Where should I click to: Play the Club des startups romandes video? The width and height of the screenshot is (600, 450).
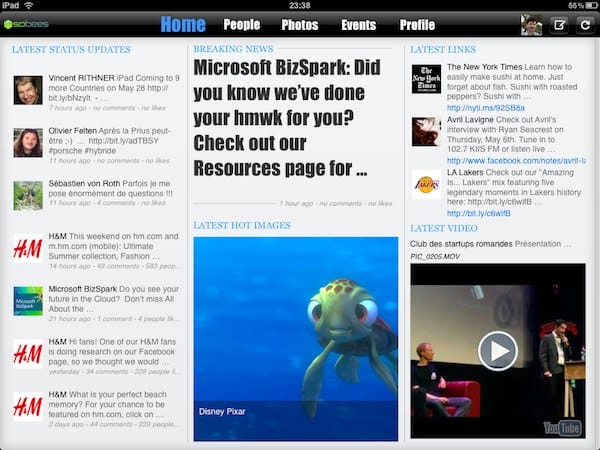pyautogui.click(x=497, y=351)
